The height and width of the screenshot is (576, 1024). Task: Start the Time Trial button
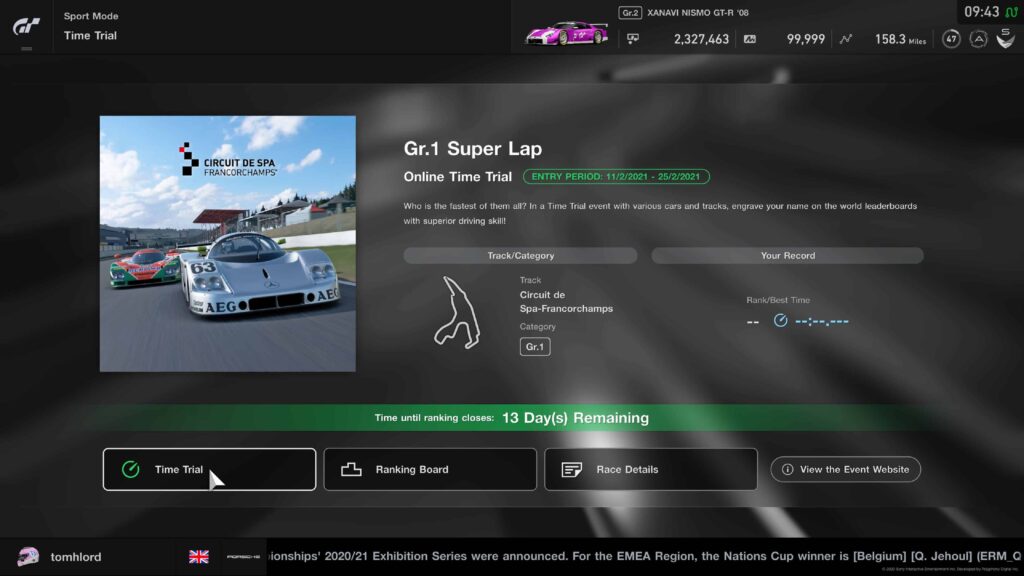pos(209,469)
